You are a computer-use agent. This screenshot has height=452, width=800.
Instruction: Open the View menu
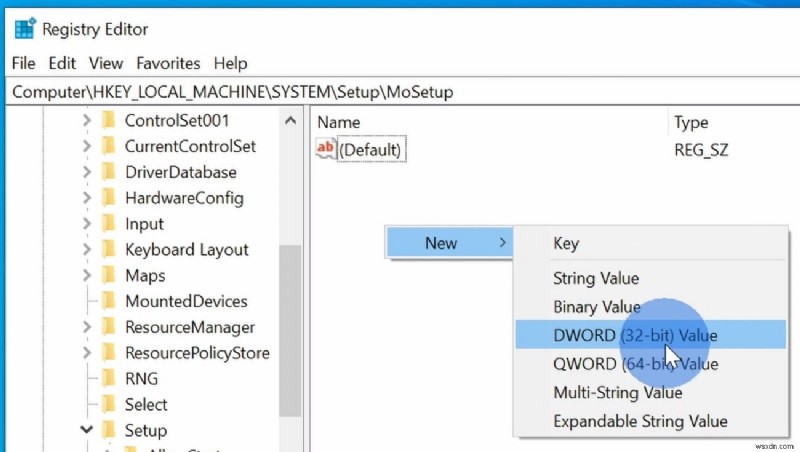click(x=106, y=63)
